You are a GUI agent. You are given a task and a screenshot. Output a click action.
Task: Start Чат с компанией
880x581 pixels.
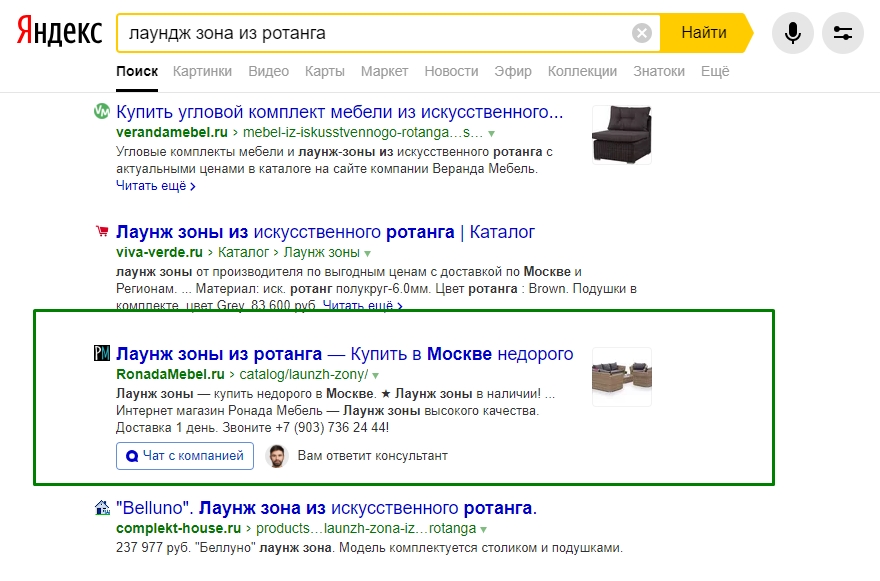tap(185, 456)
